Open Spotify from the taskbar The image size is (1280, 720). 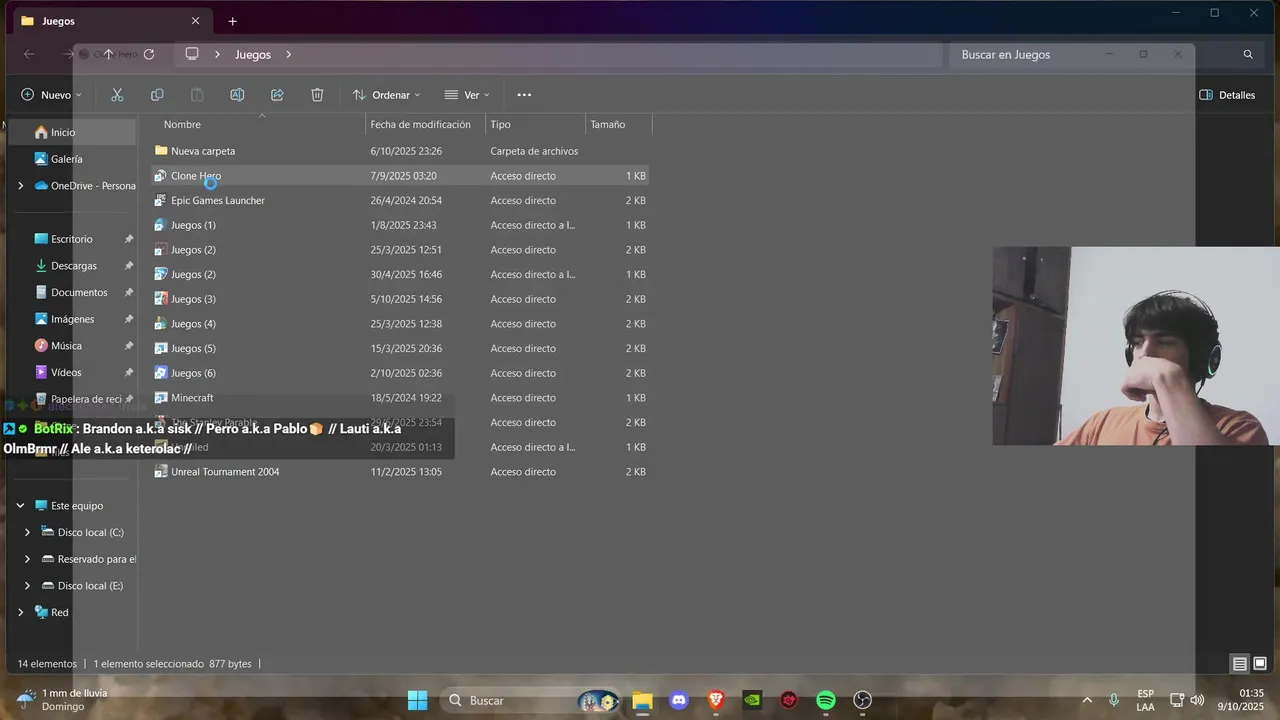[x=826, y=700]
